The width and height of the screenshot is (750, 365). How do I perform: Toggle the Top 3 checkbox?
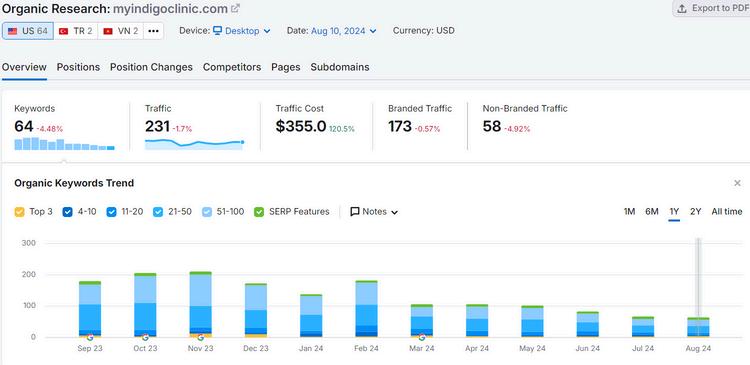coord(20,211)
